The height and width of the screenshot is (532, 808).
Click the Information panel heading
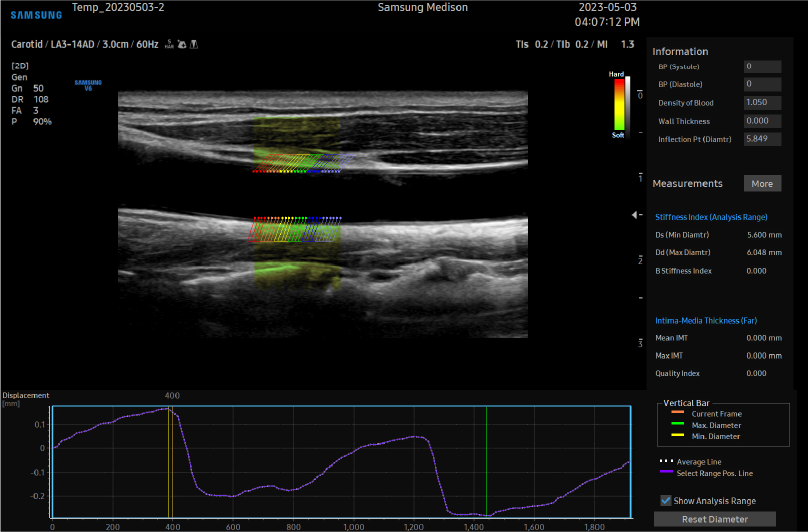680,52
